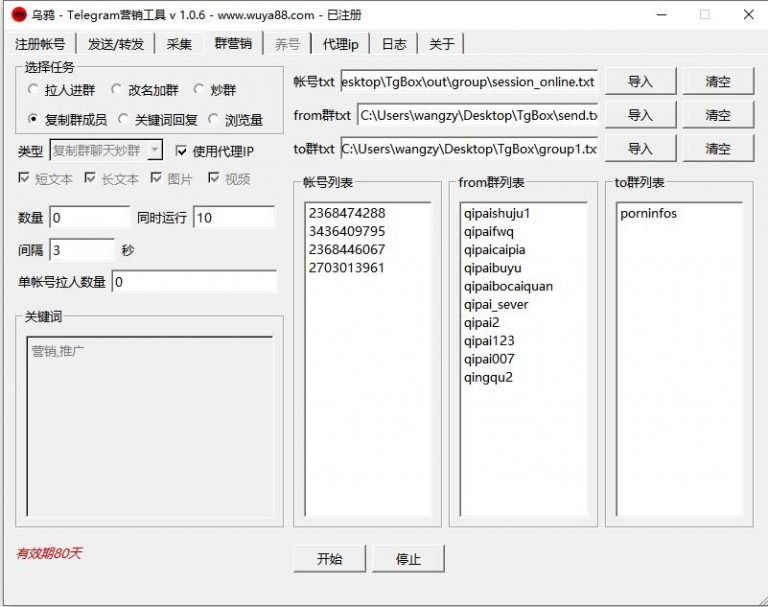Select qipaibuyu in from群列表
The width and height of the screenshot is (768, 607).
tap(493, 268)
